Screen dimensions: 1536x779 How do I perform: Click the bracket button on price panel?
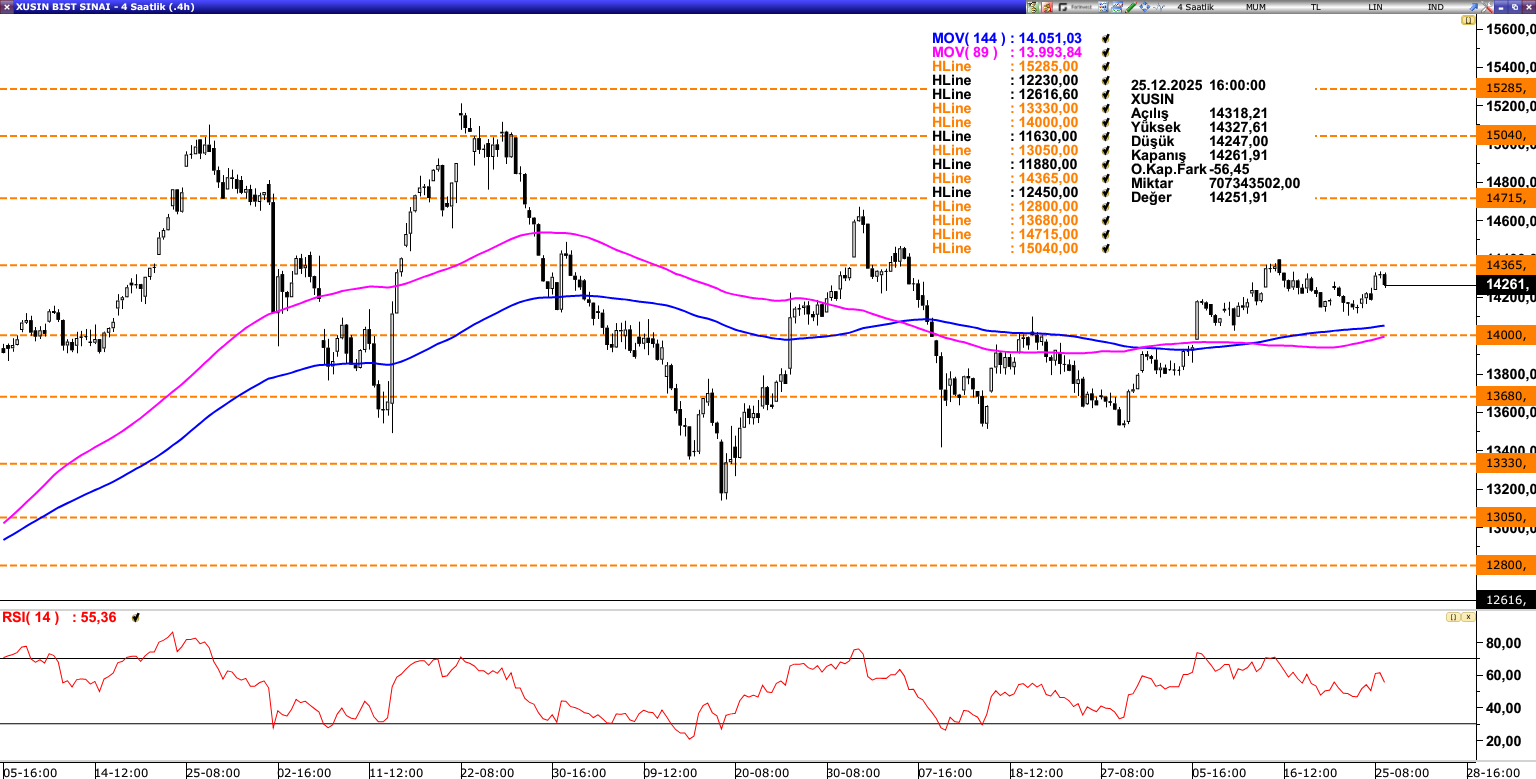click(x=1468, y=20)
